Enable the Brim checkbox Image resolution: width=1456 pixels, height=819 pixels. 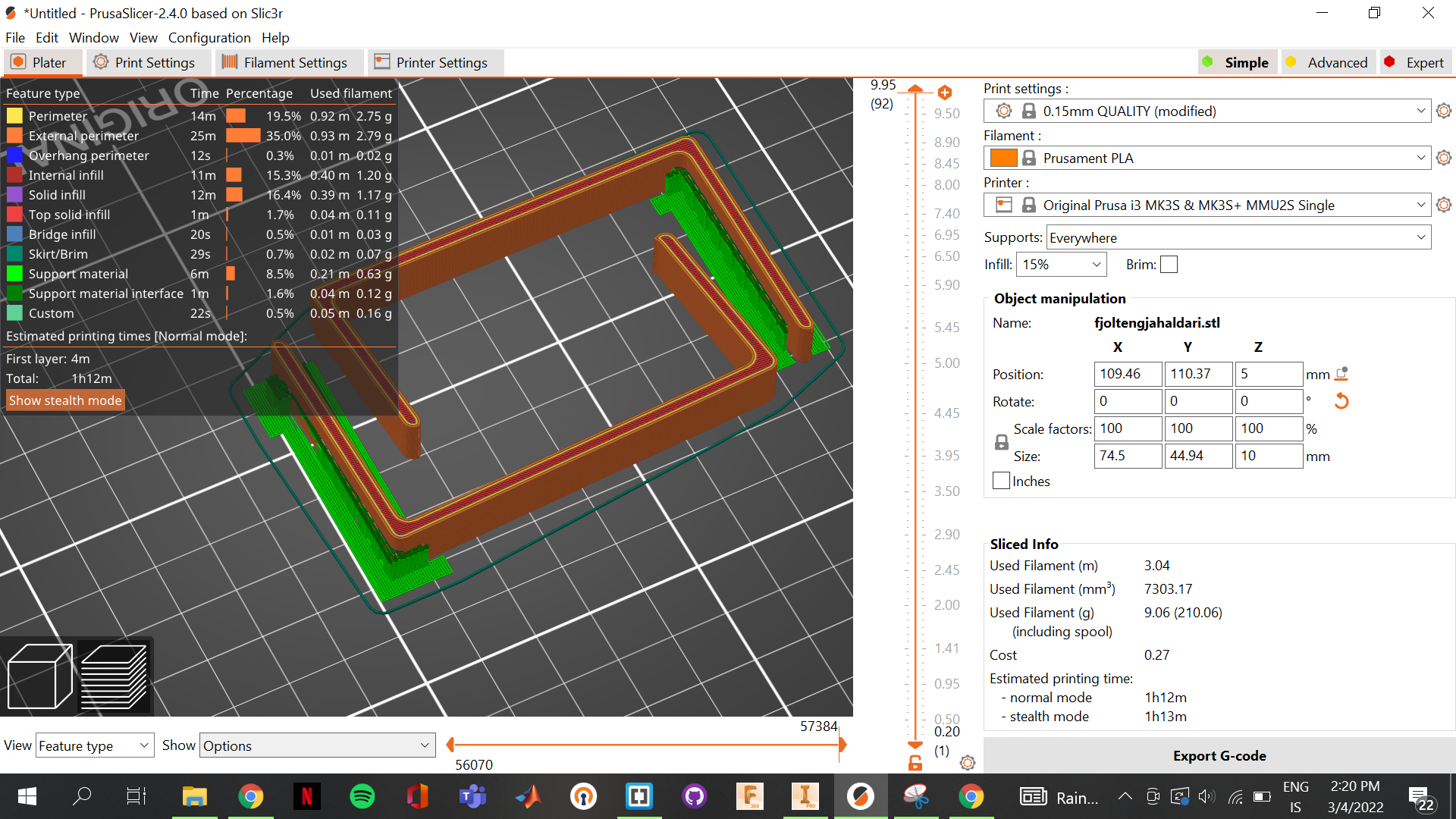click(x=1169, y=265)
